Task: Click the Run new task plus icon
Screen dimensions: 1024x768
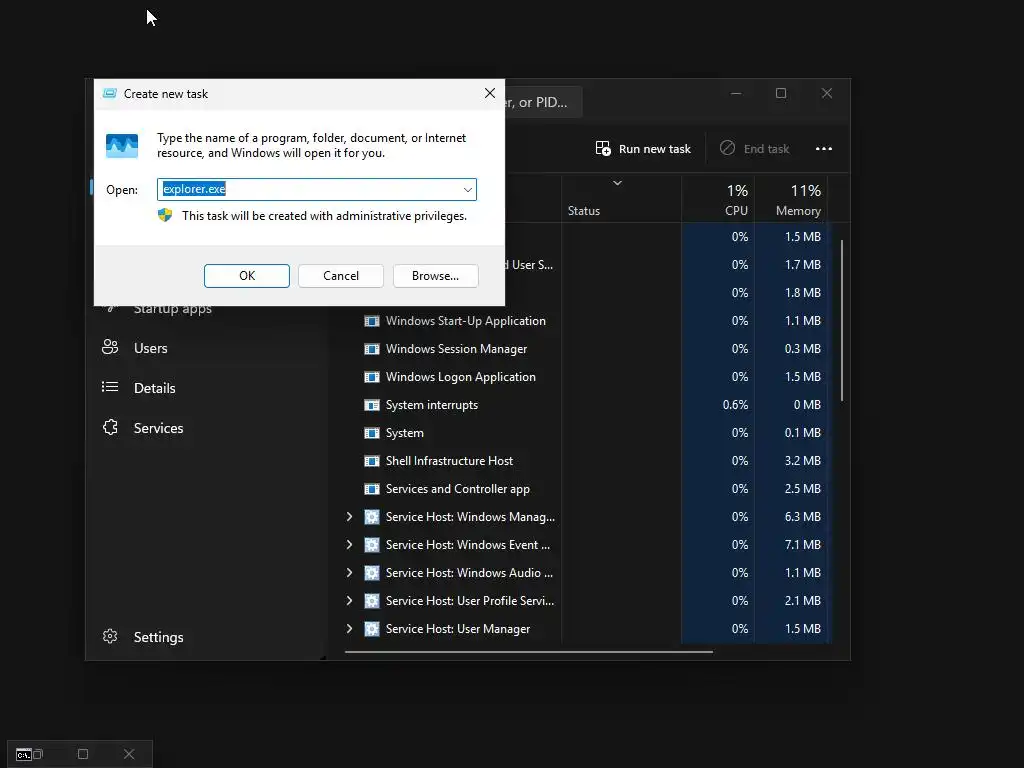Action: point(603,149)
